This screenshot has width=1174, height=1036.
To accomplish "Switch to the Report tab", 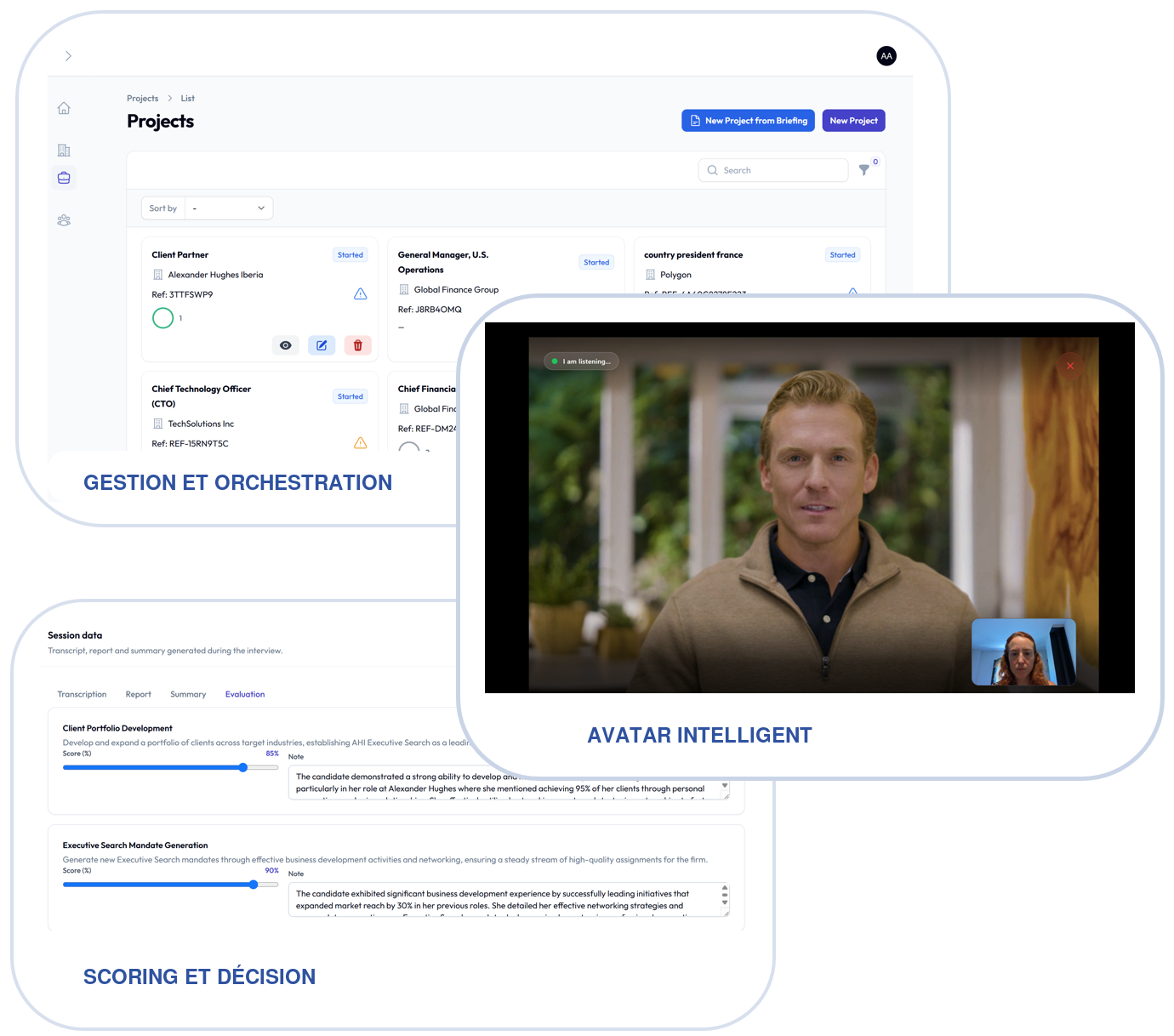I will 138,695.
